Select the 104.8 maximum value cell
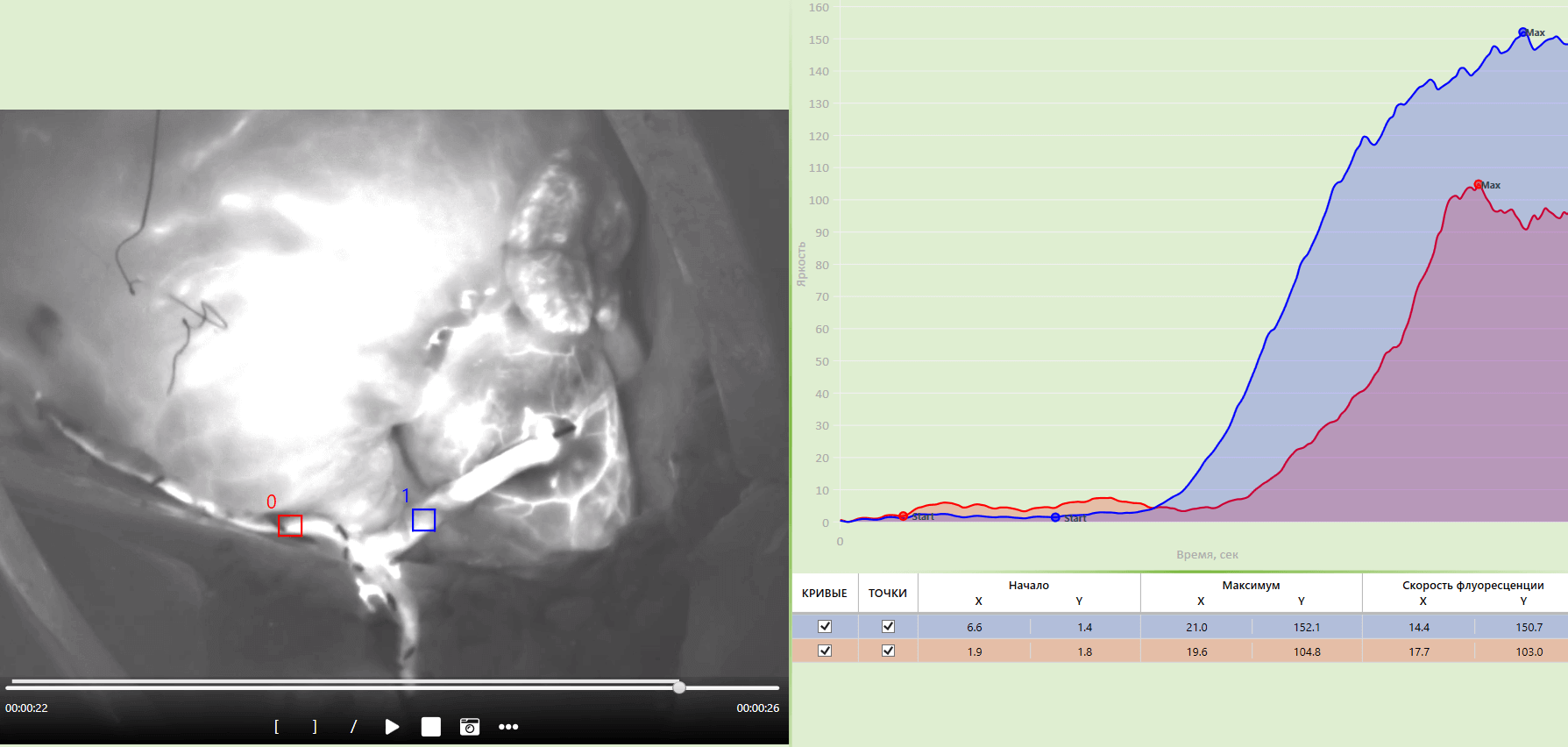The height and width of the screenshot is (747, 1568). (1307, 651)
